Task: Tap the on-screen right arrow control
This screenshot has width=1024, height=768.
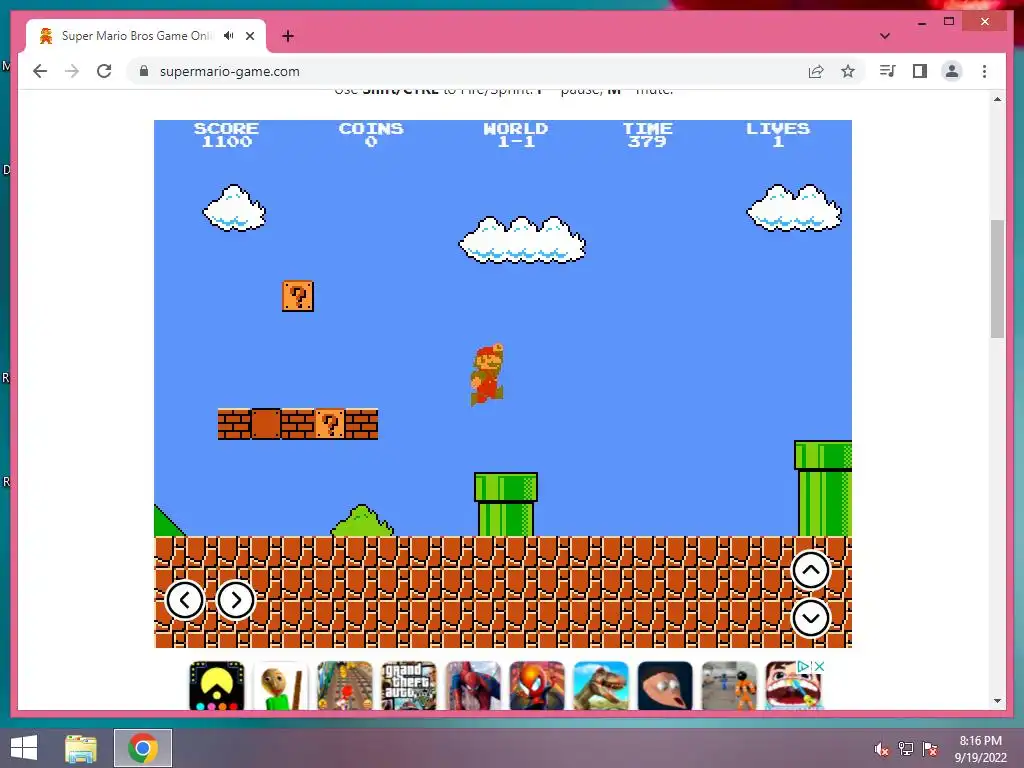Action: pyautogui.click(x=236, y=600)
